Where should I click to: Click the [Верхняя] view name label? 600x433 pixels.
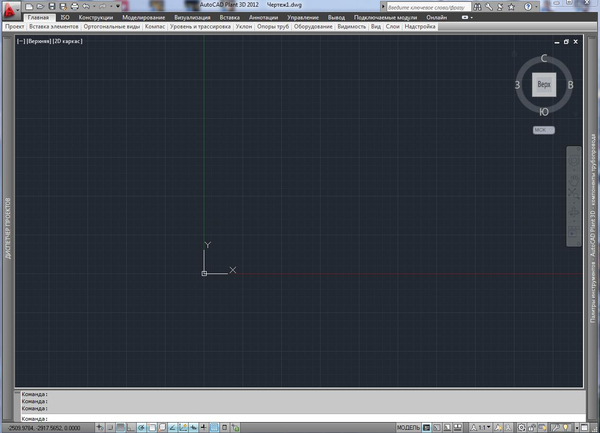[x=39, y=42]
